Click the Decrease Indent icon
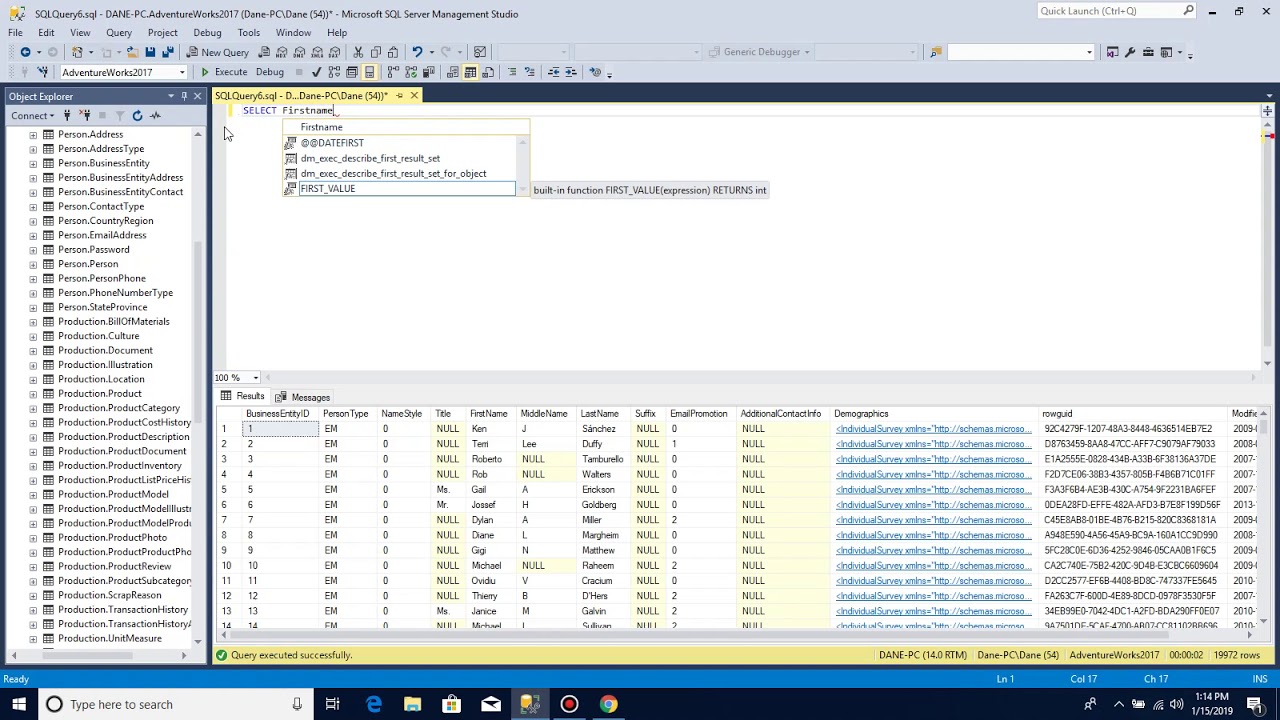Image resolution: width=1280 pixels, height=720 pixels. (553, 72)
